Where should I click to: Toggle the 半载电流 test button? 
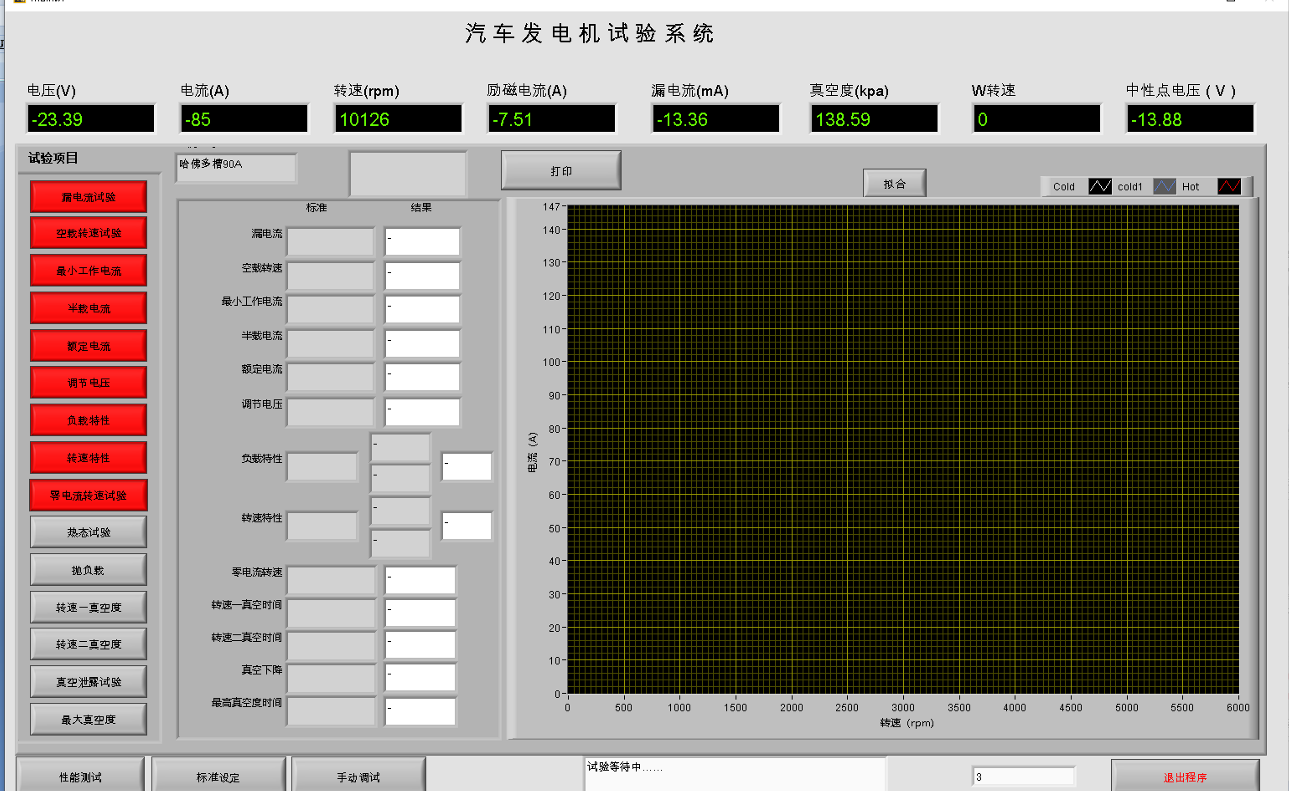[88, 308]
